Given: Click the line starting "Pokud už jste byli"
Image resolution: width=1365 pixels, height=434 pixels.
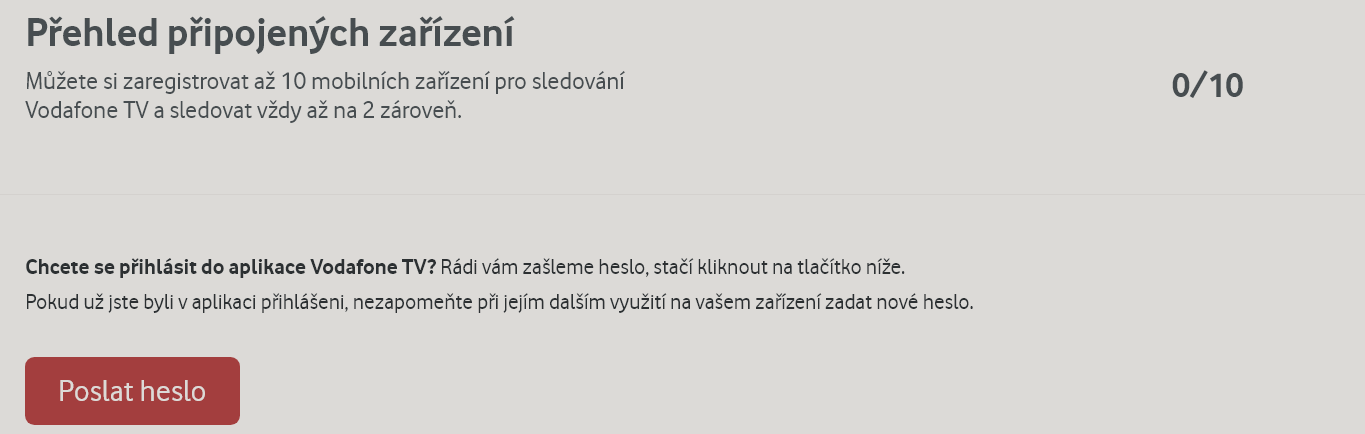Looking at the screenshot, I should (x=499, y=302).
